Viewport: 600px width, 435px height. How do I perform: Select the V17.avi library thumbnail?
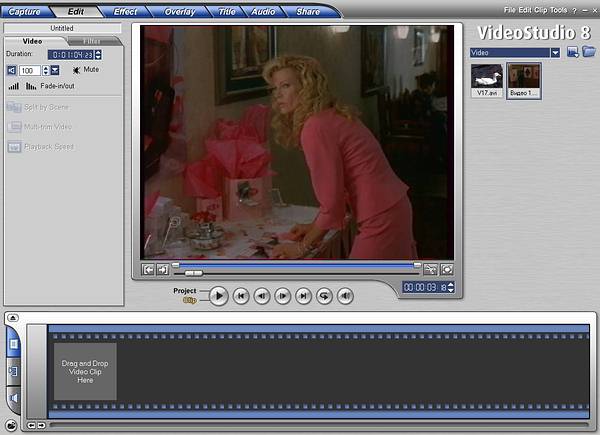pos(487,81)
